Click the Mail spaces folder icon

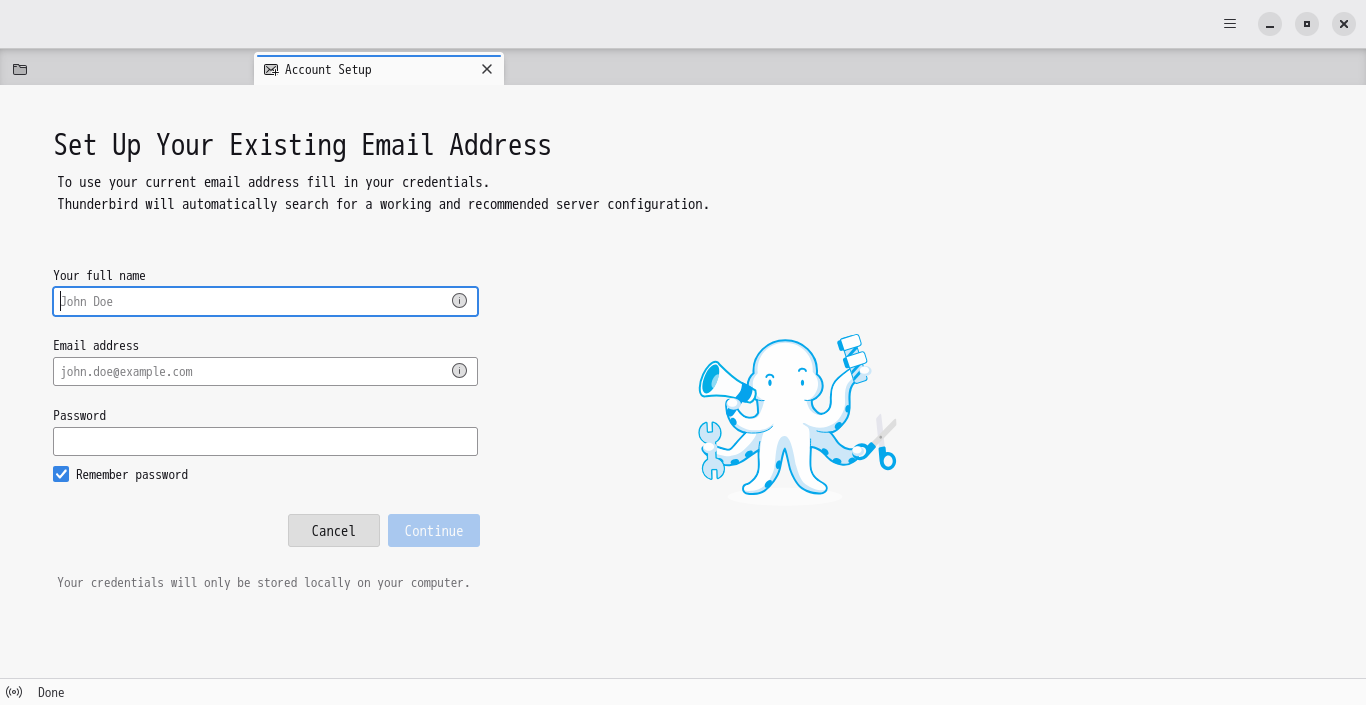click(19, 69)
